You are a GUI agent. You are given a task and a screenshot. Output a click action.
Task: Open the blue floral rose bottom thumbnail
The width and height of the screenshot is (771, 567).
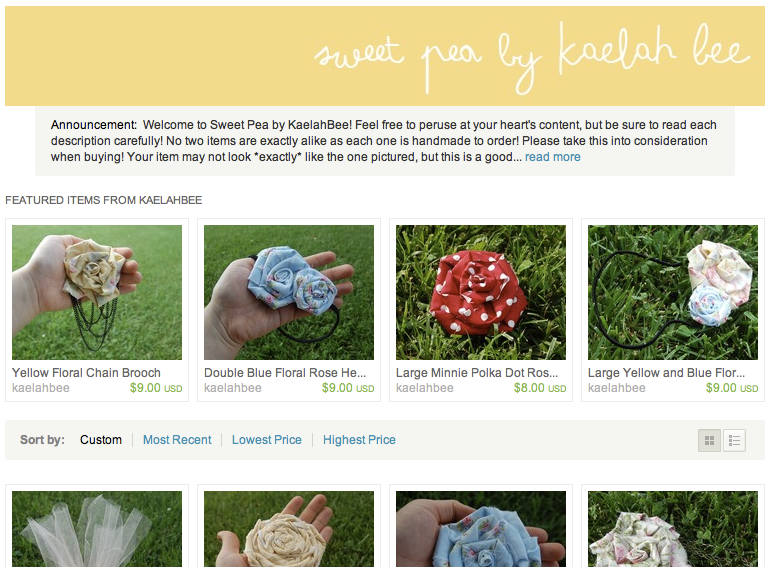[481, 529]
